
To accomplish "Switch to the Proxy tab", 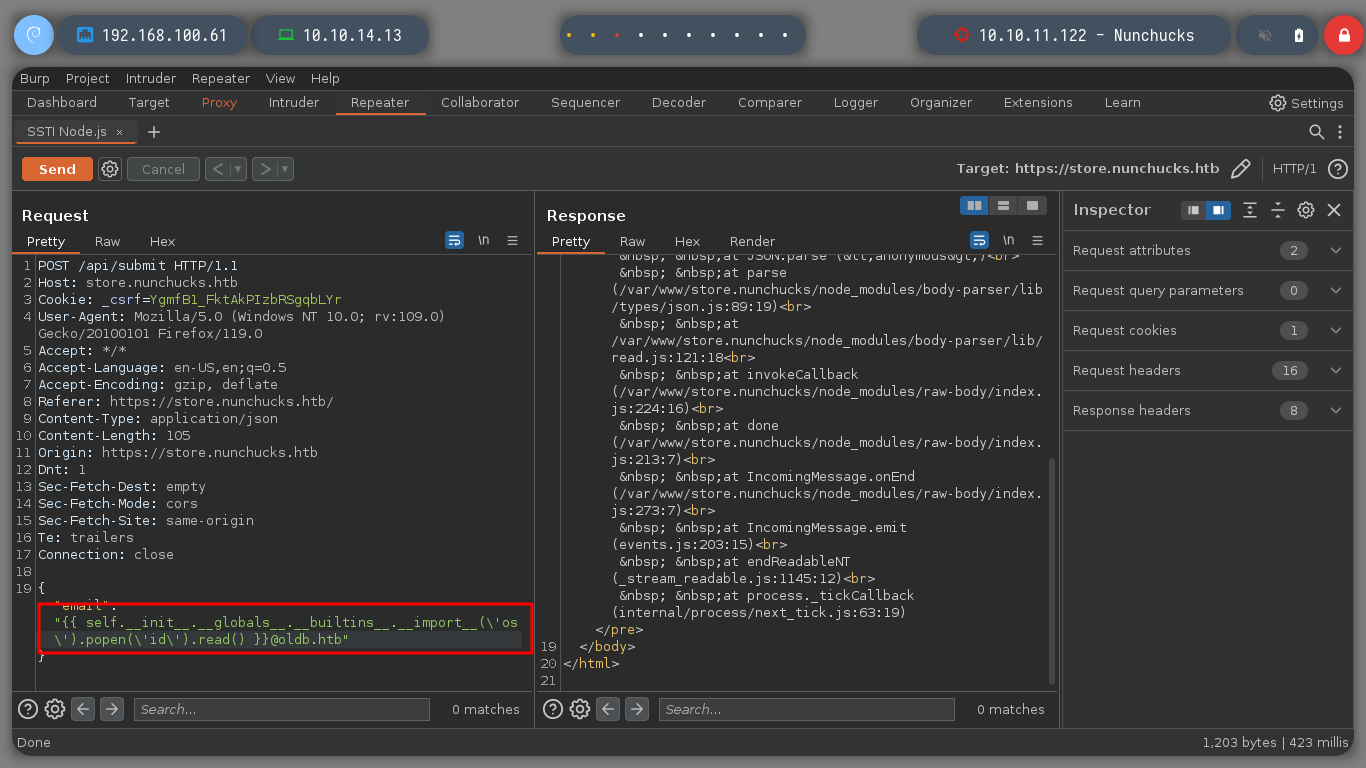I will coord(219,102).
